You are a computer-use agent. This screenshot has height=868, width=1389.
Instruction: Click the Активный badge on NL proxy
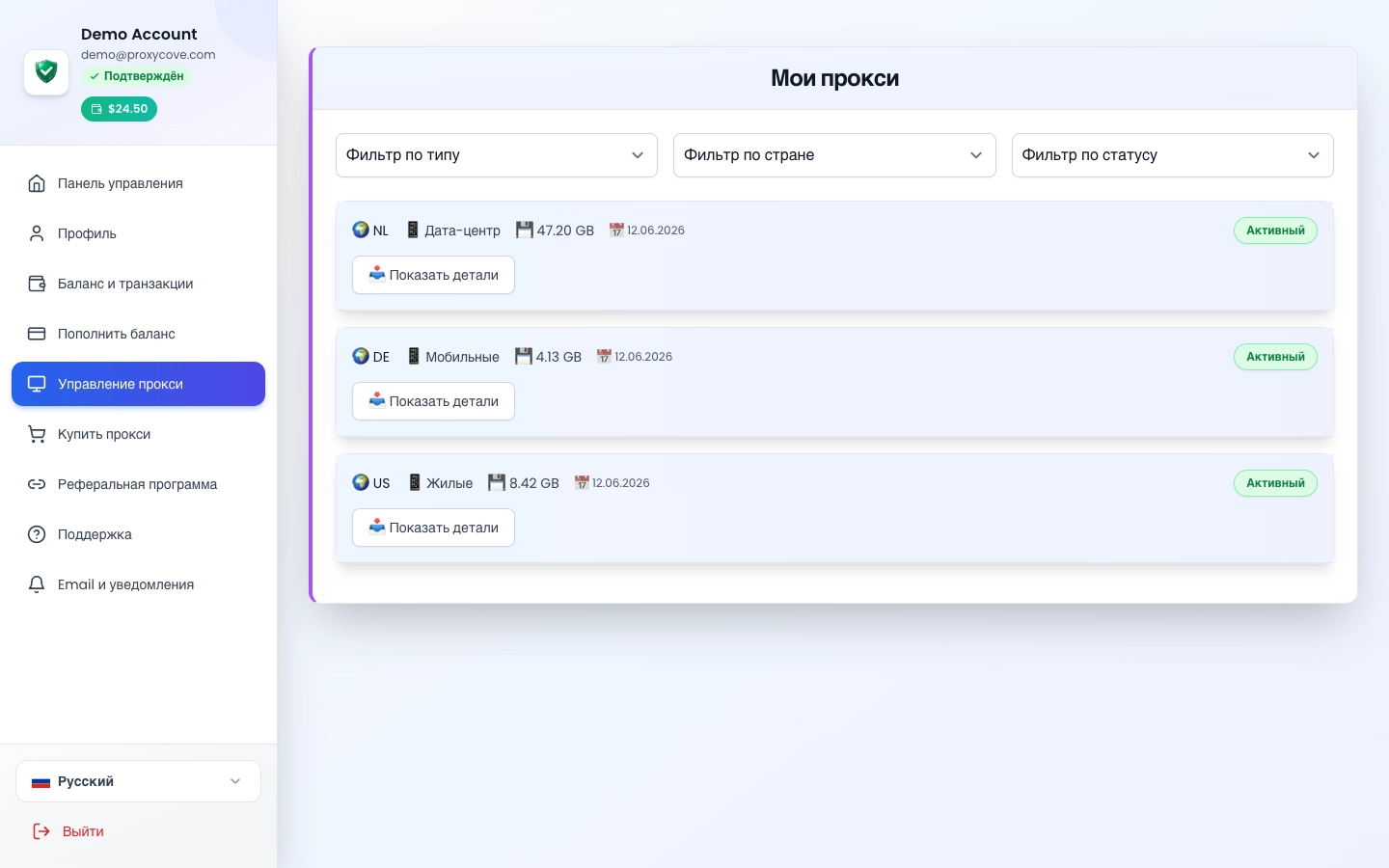(1275, 231)
